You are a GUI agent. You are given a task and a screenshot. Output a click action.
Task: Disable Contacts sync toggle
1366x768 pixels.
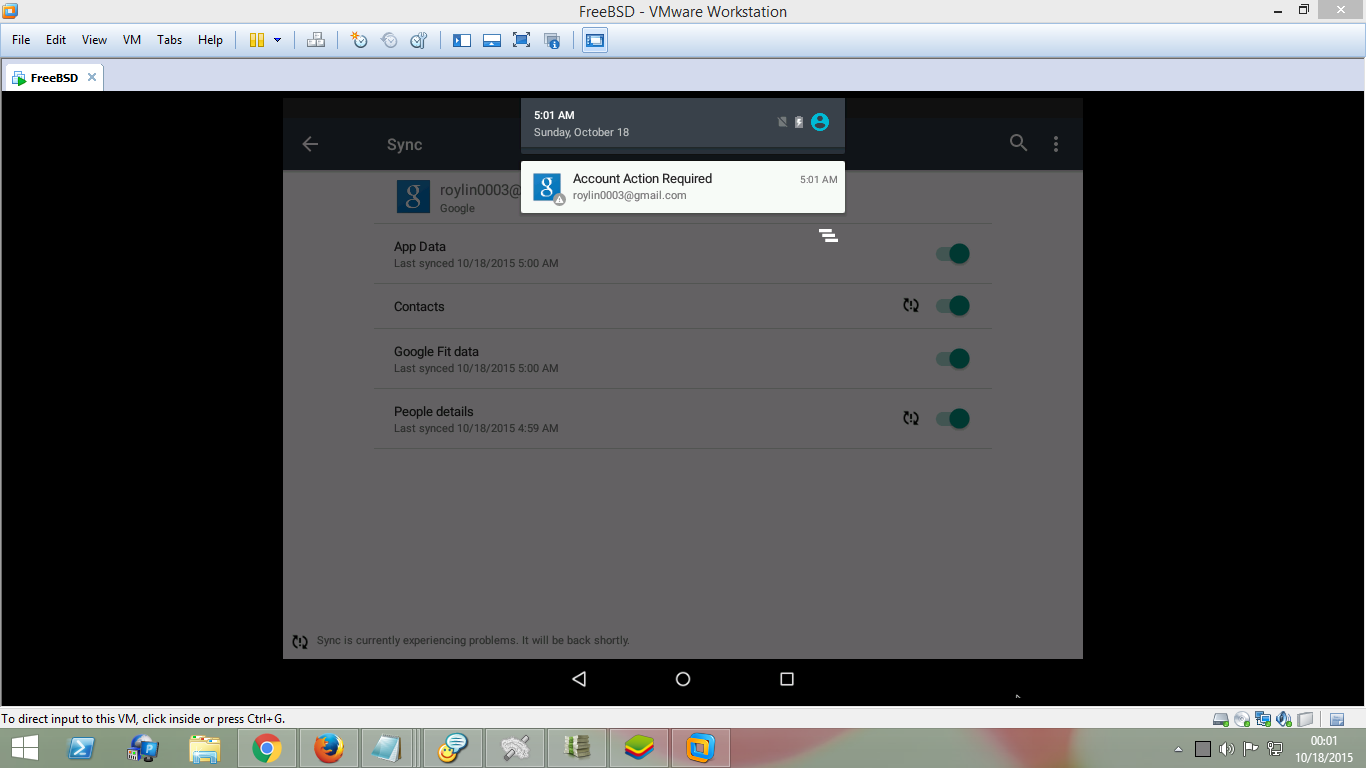point(953,306)
